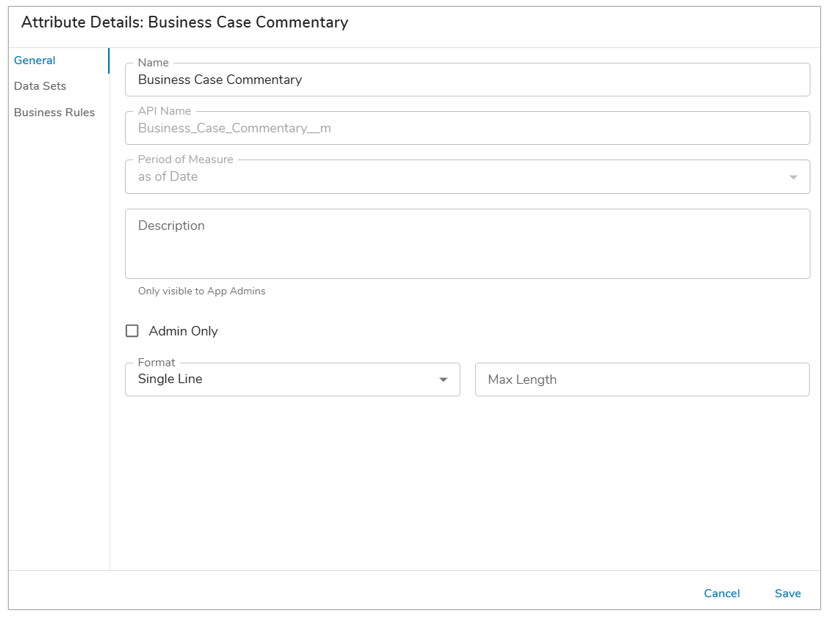Click the Attribute Details dialog title
Image resolution: width=826 pixels, height=617 pixels.
click(x=185, y=22)
